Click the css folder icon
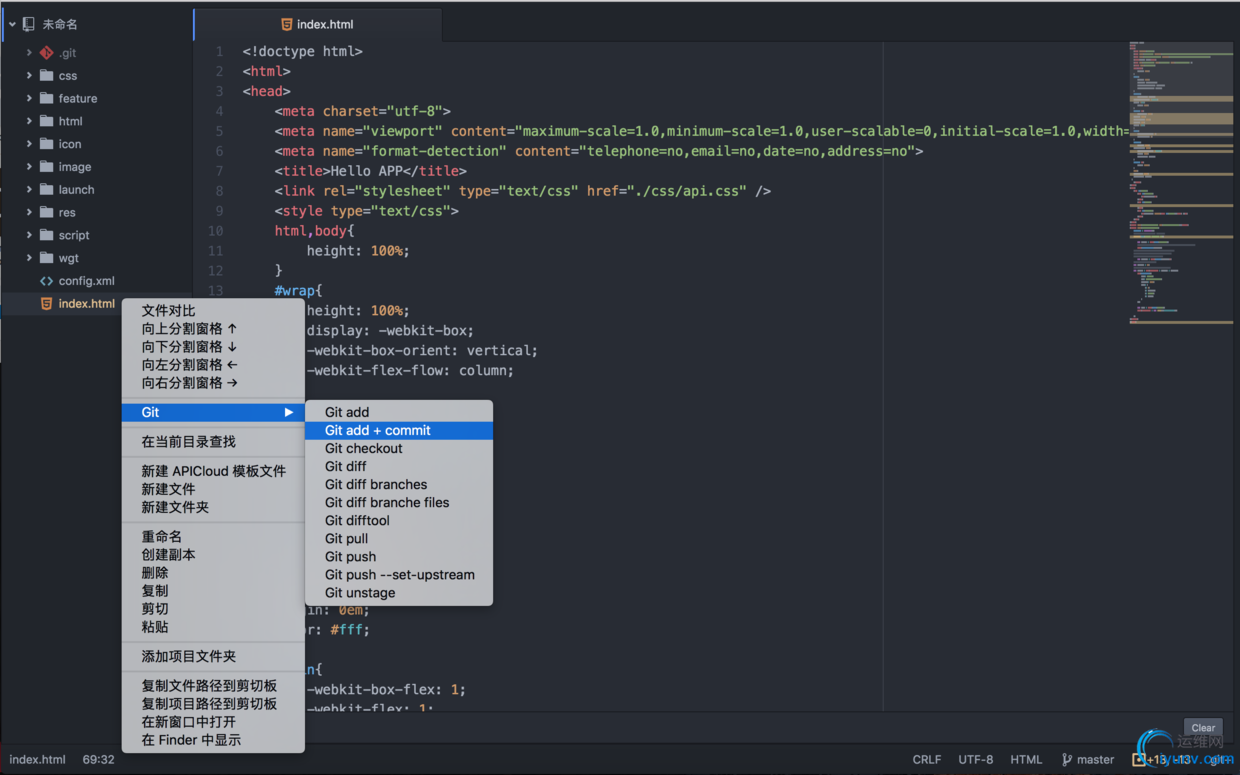Image resolution: width=1240 pixels, height=775 pixels. pyautogui.click(x=47, y=76)
